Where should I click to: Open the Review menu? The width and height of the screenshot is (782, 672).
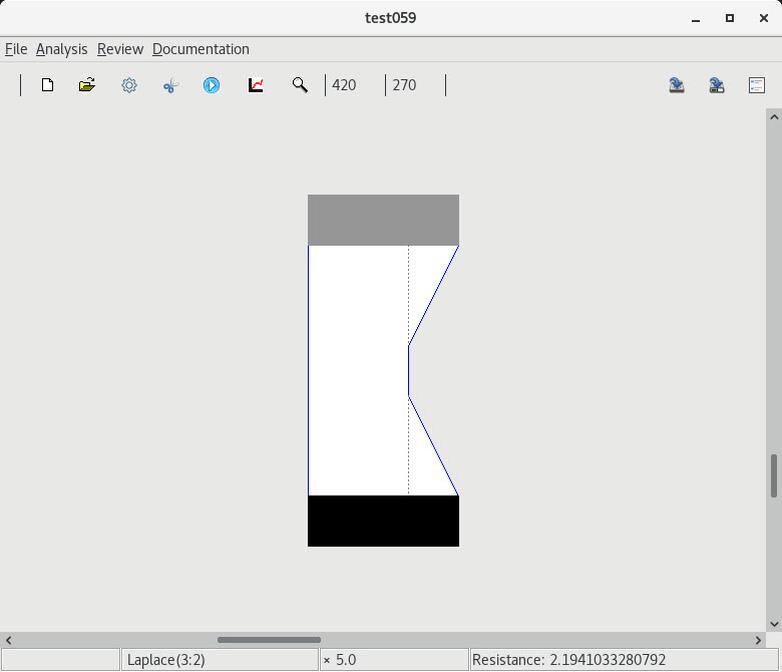point(120,49)
